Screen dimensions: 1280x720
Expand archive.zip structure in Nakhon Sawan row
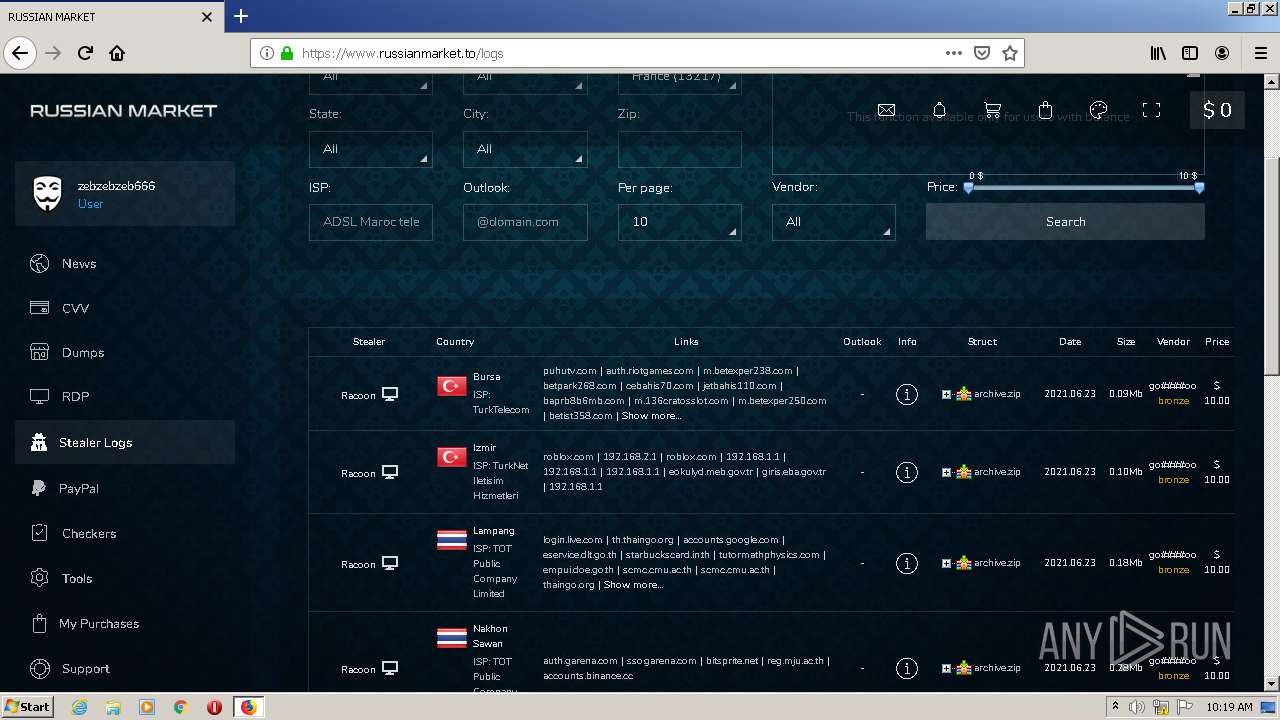click(x=946, y=668)
